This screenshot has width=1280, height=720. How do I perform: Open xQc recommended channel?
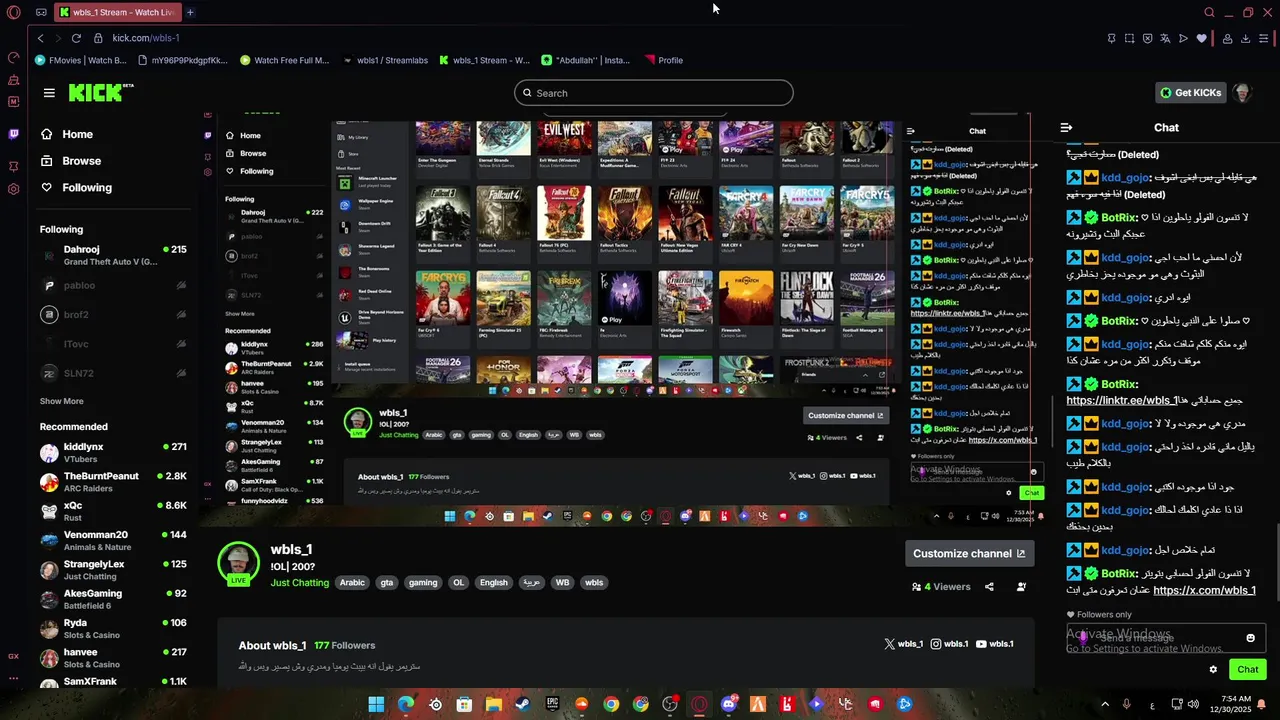pos(115,511)
